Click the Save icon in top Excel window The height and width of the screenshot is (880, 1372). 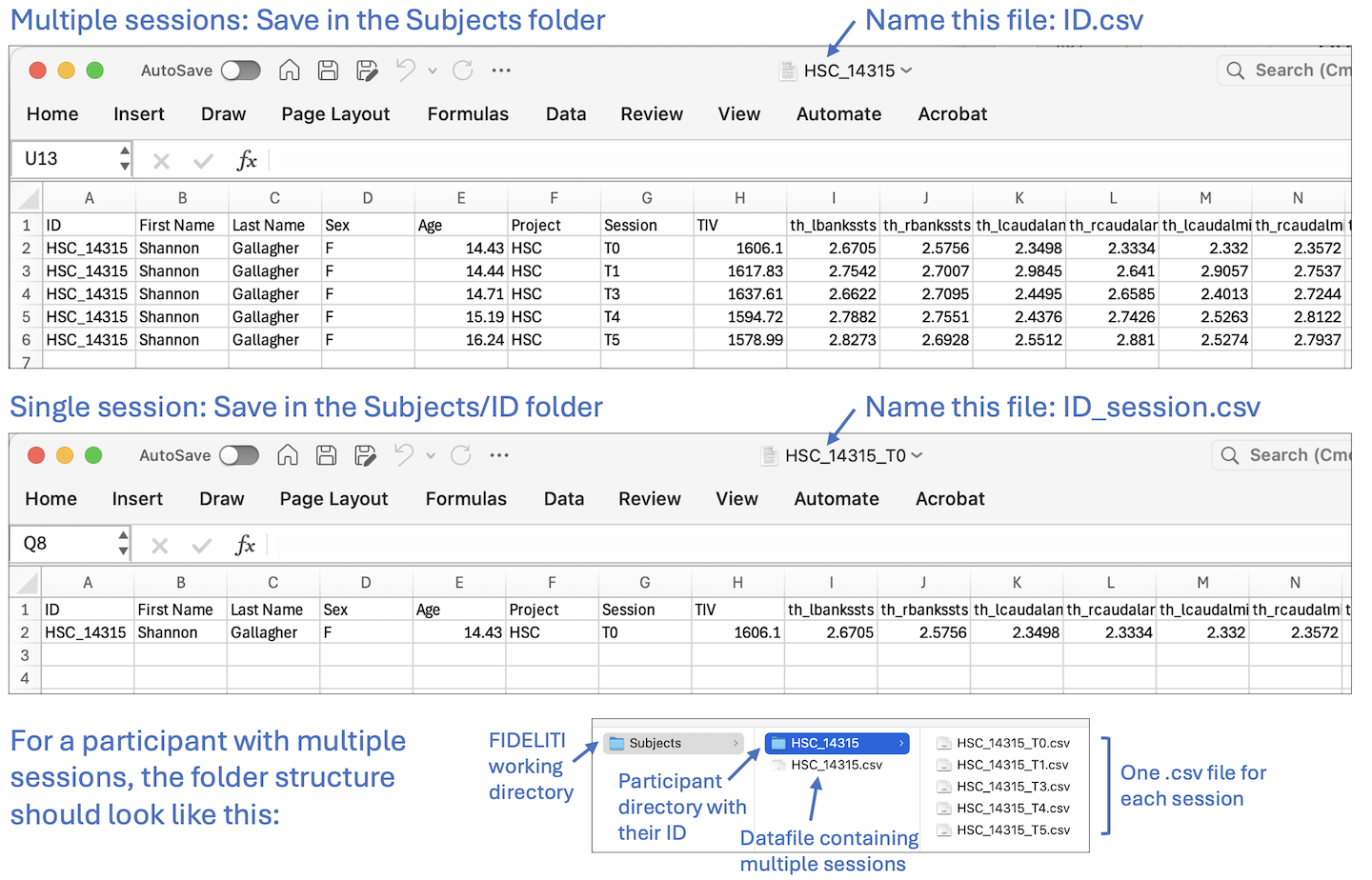click(x=328, y=70)
